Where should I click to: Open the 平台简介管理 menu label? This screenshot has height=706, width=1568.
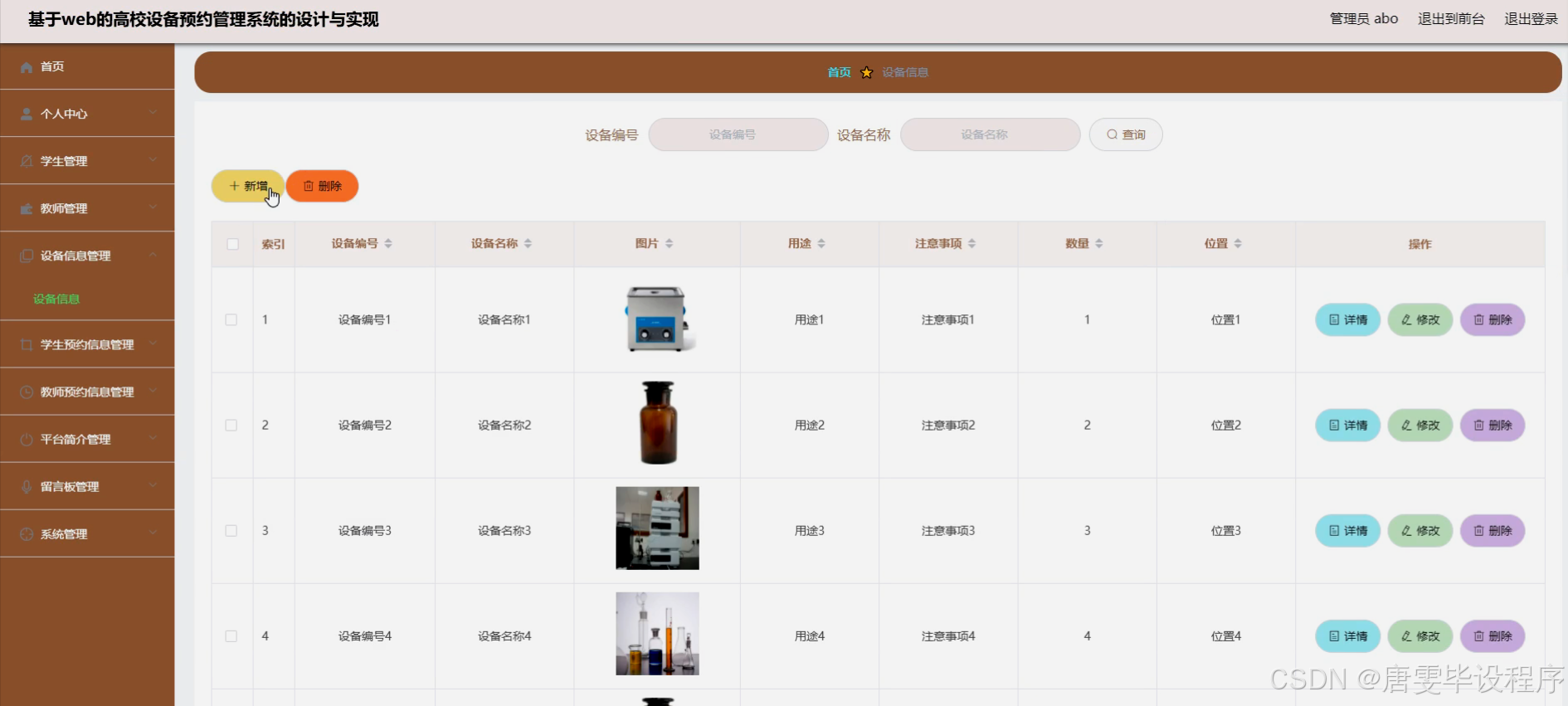coord(75,439)
